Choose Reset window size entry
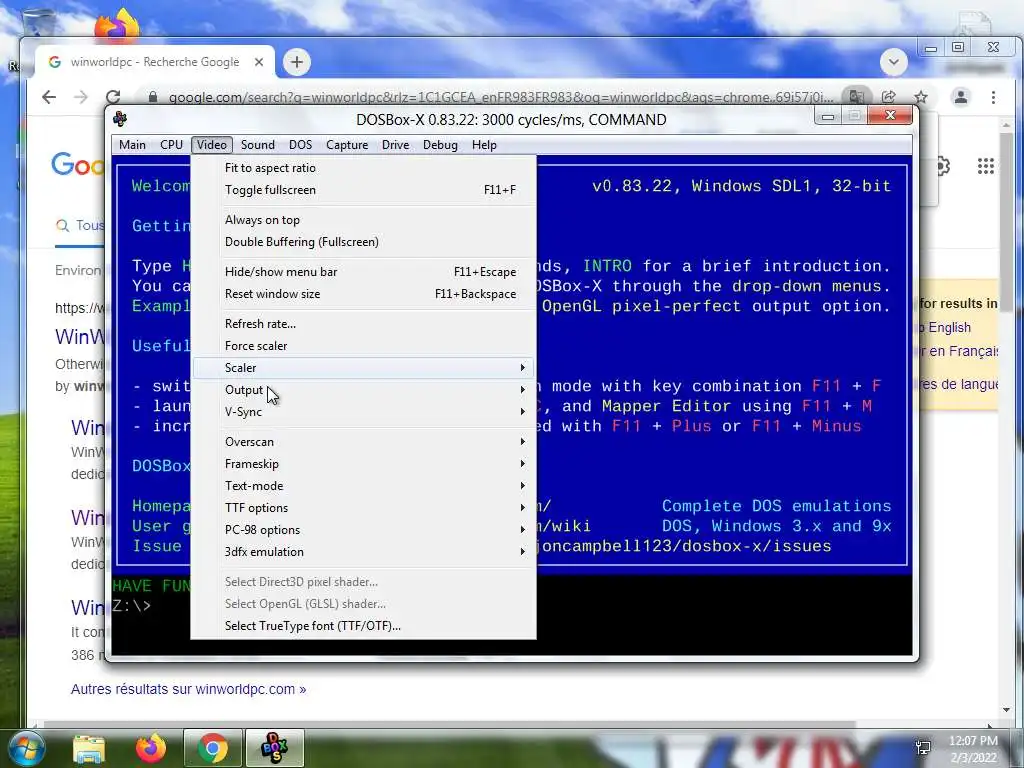Viewport: 1024px width, 768px height. (363, 294)
